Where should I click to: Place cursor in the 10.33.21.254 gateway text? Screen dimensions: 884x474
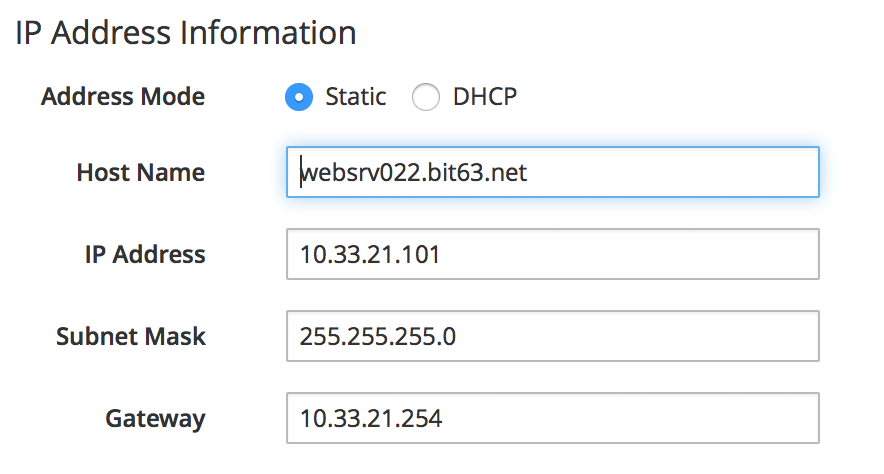pos(370,418)
